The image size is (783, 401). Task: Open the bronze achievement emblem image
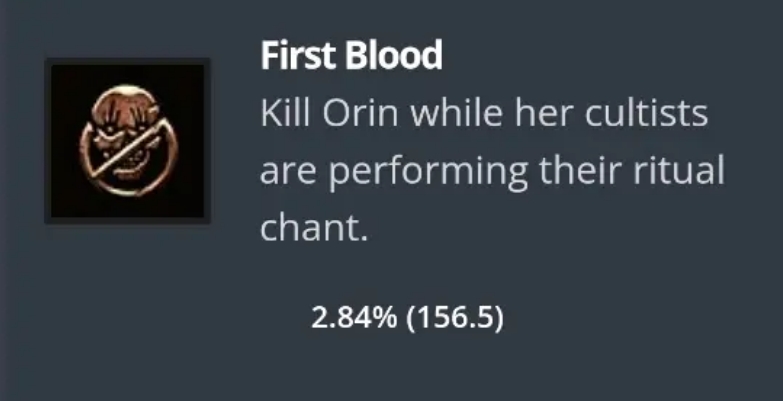[126, 142]
